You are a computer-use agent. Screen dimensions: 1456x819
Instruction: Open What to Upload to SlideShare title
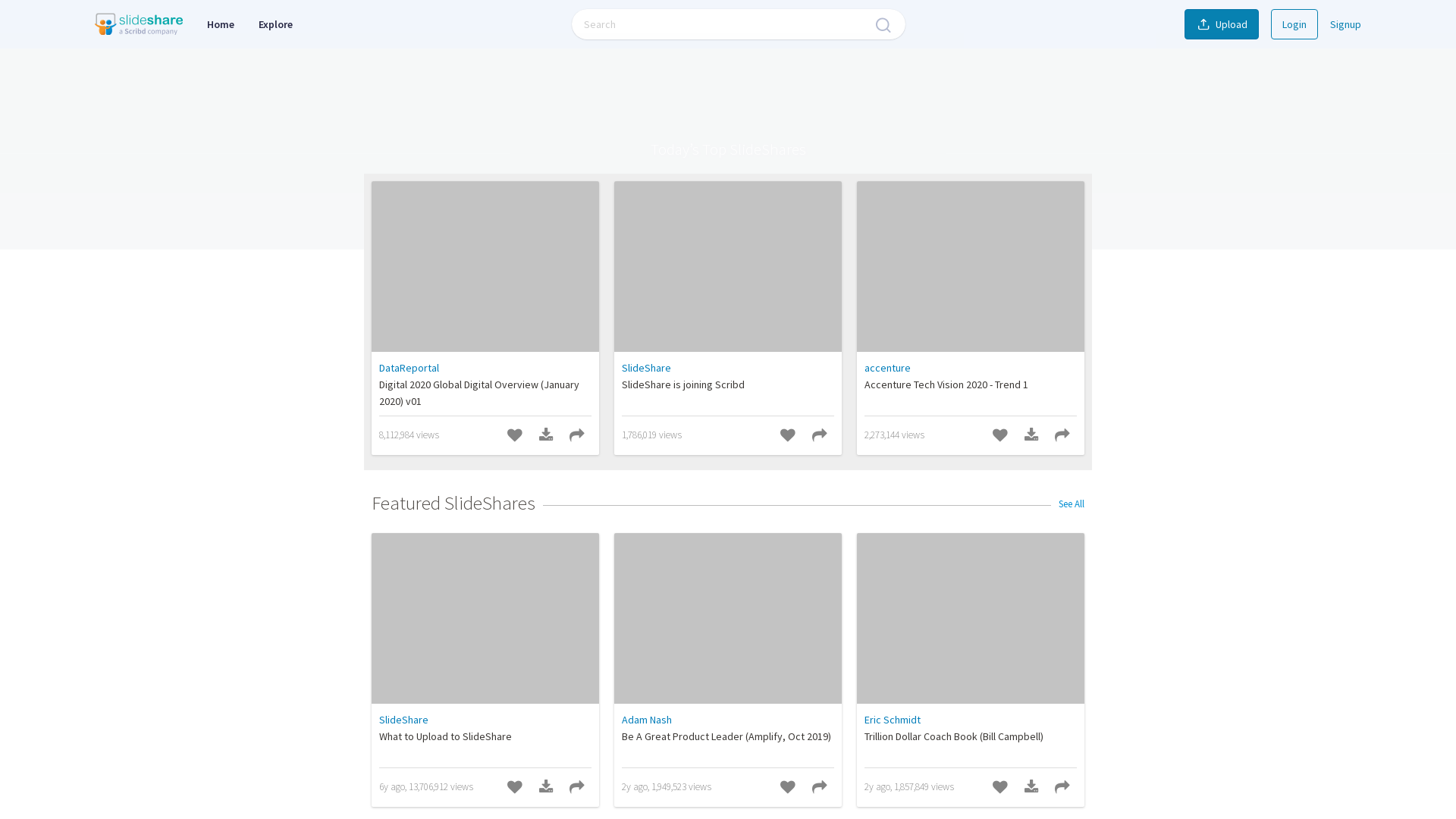click(445, 736)
